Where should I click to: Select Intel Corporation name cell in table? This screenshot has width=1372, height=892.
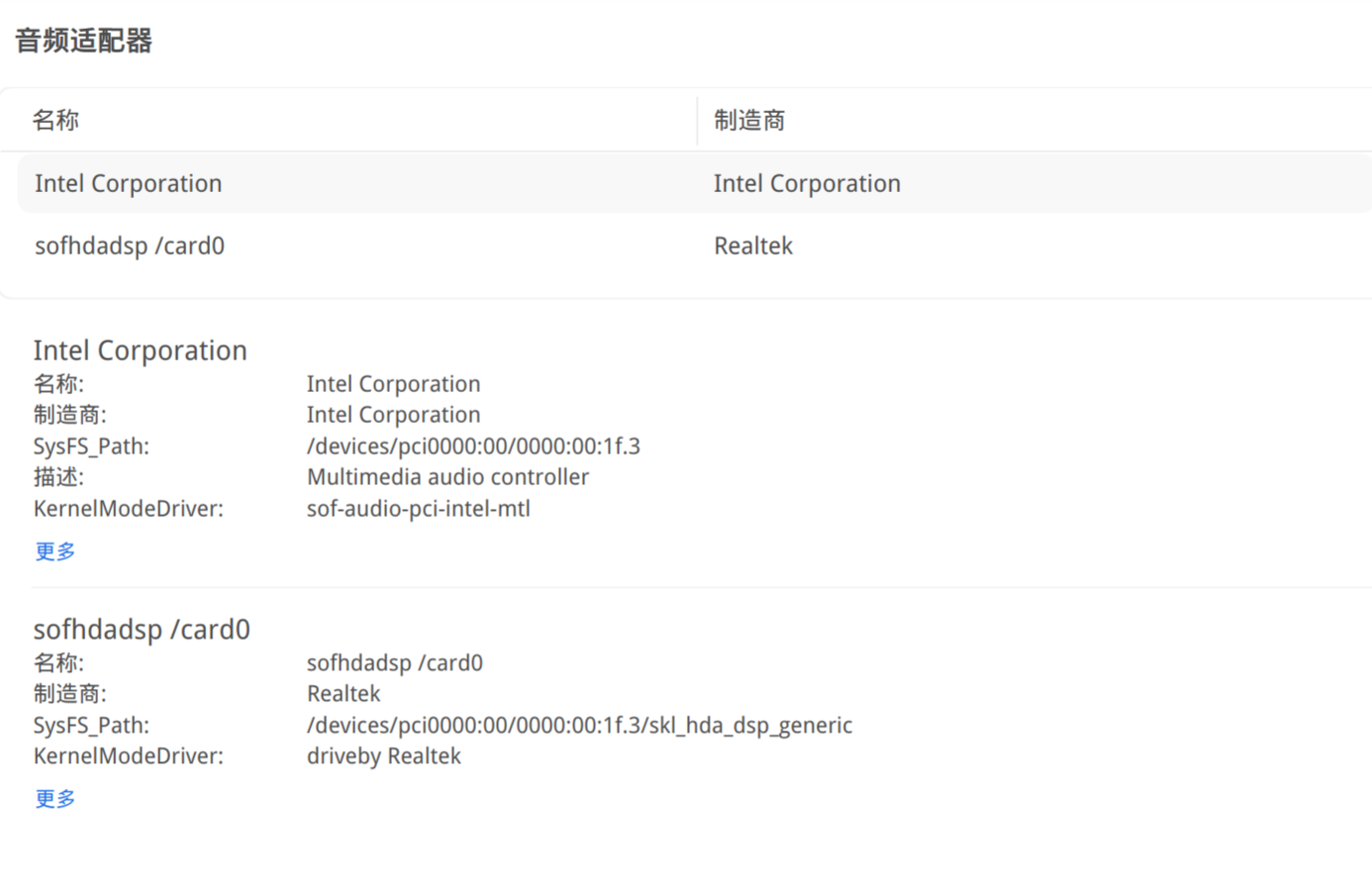[x=129, y=184]
